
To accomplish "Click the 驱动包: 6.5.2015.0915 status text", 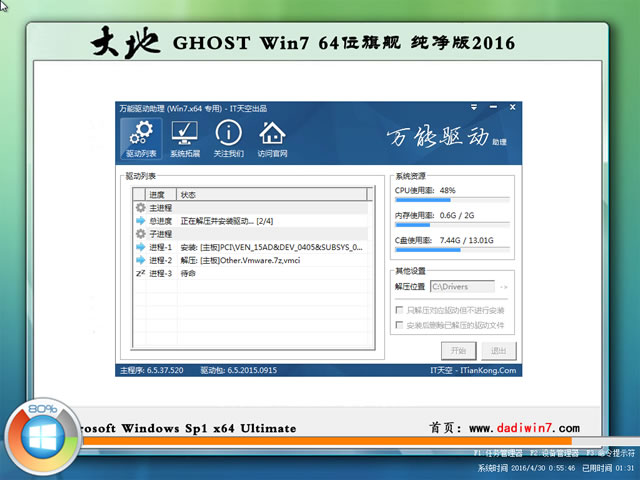I will click(238, 370).
